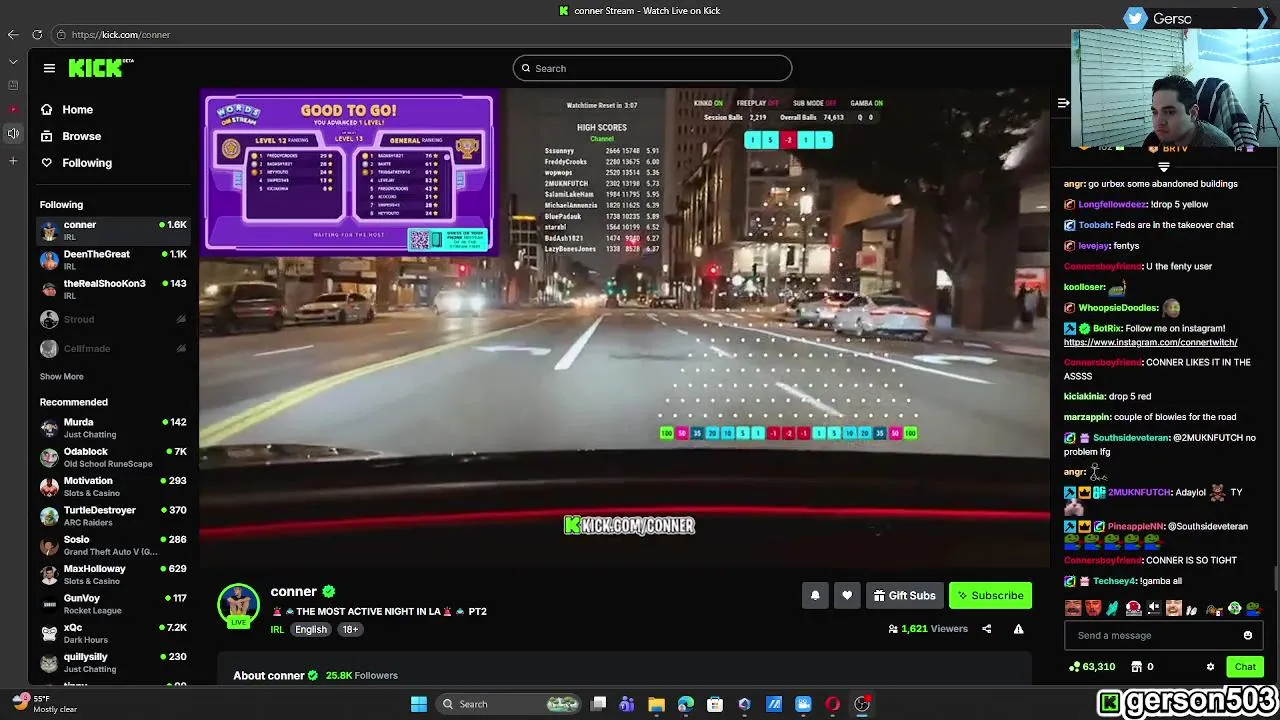Click the 63,310 channel points balance

[1092, 667]
